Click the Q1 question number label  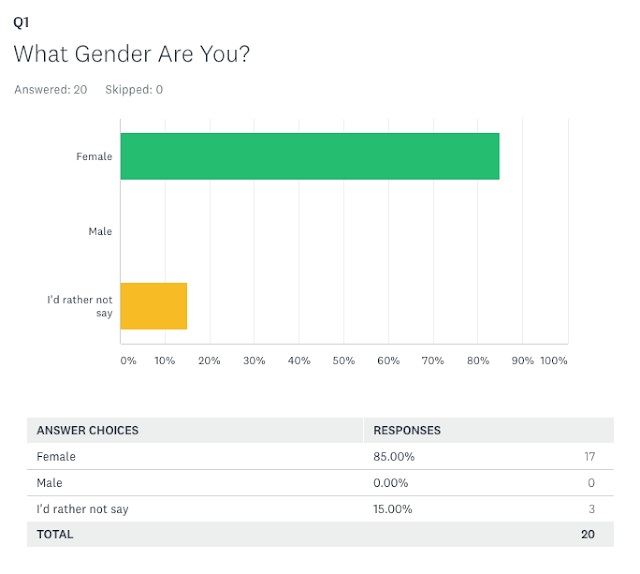(x=21, y=20)
